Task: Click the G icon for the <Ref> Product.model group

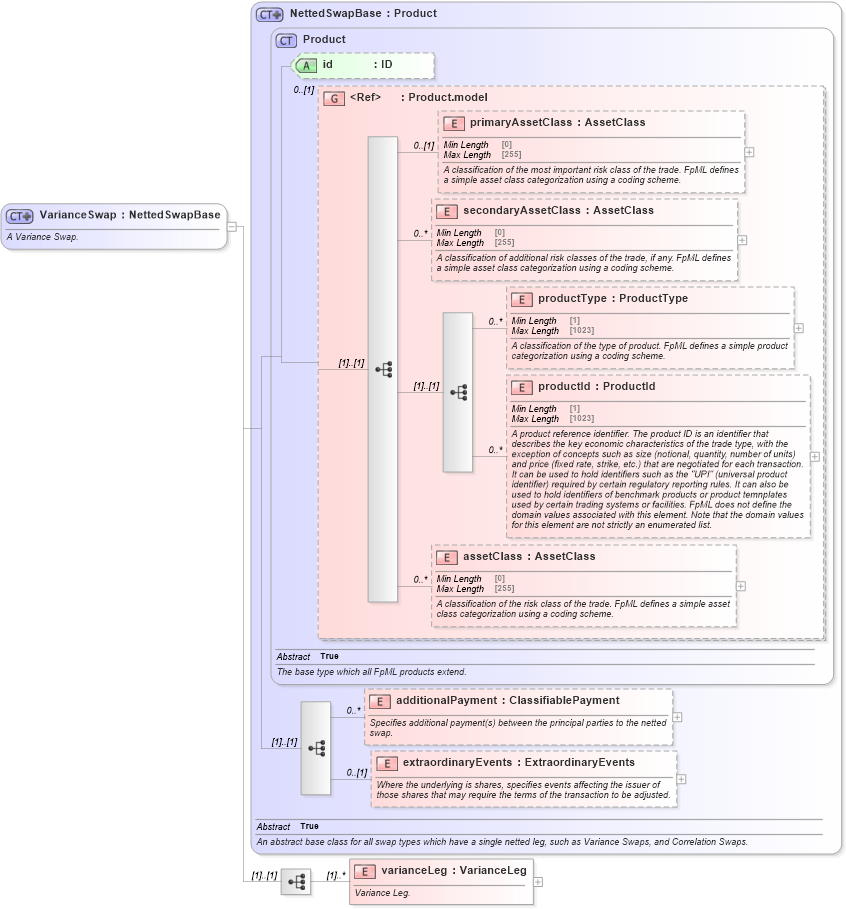Action: pyautogui.click(x=332, y=98)
